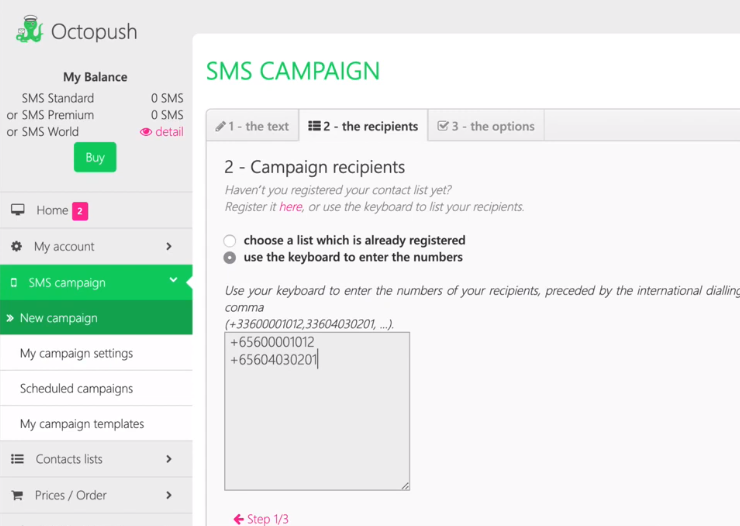The image size is (740, 526).
Task: Expand the My account submenu chevron
Action: 169,246
